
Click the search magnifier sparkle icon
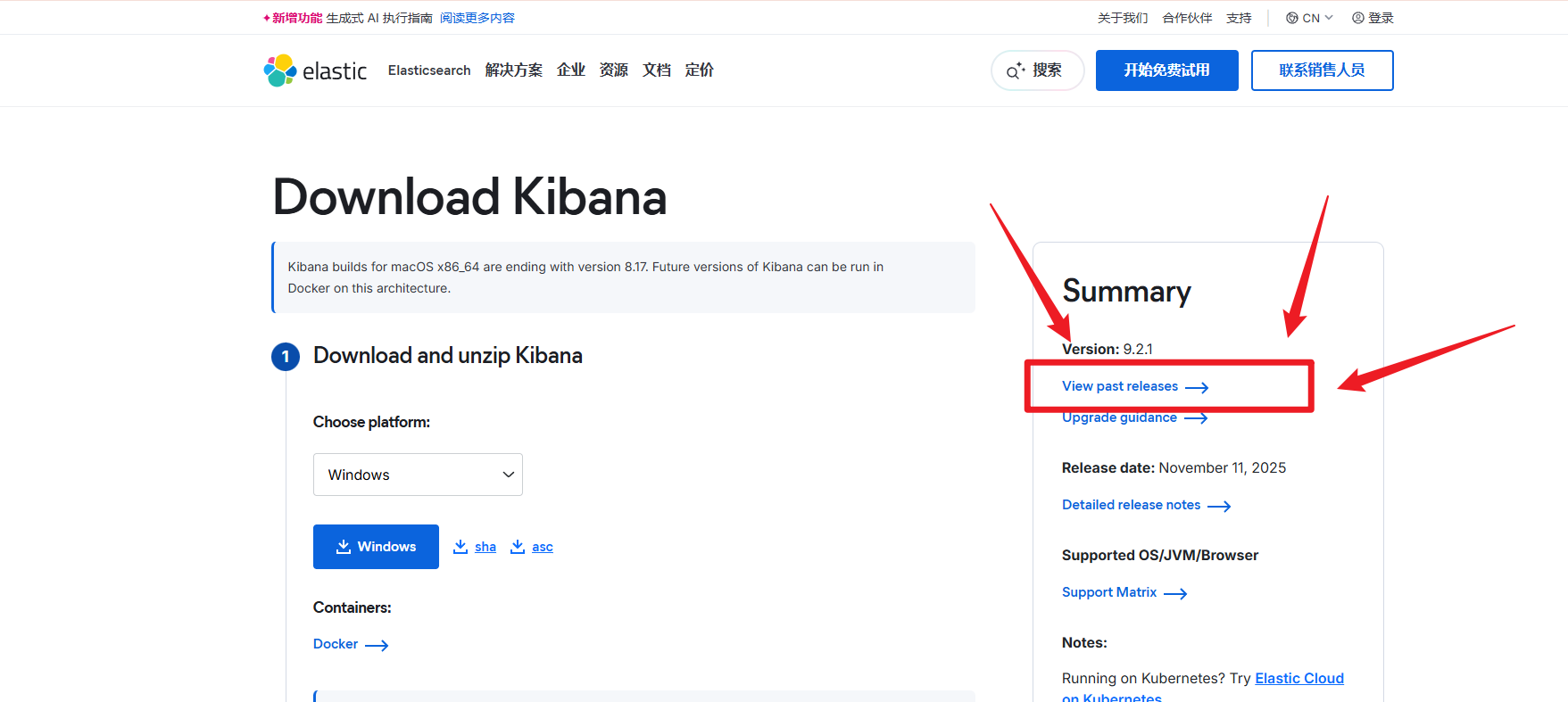point(1016,70)
